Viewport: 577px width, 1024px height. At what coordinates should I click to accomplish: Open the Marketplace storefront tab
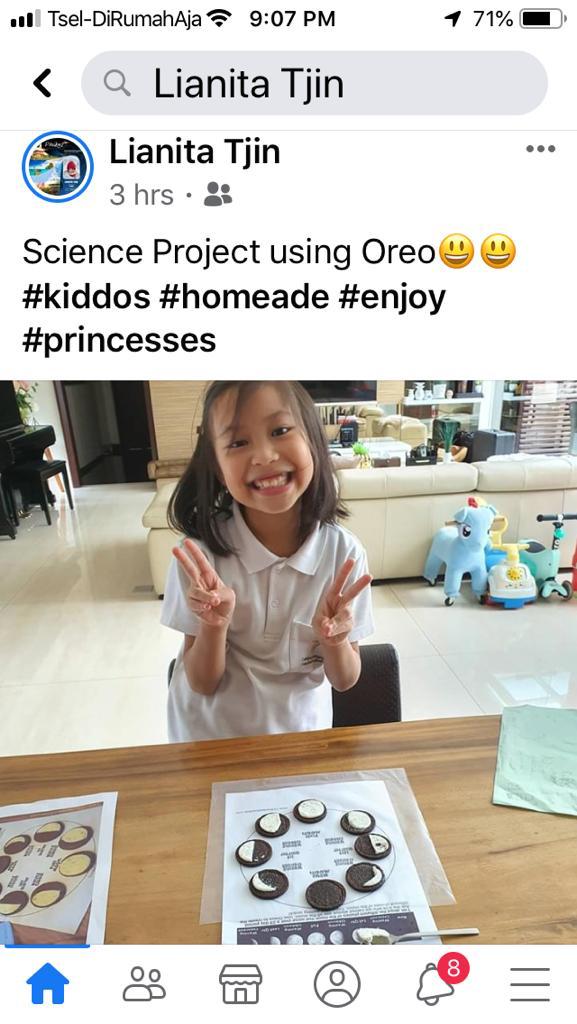pos(240,984)
